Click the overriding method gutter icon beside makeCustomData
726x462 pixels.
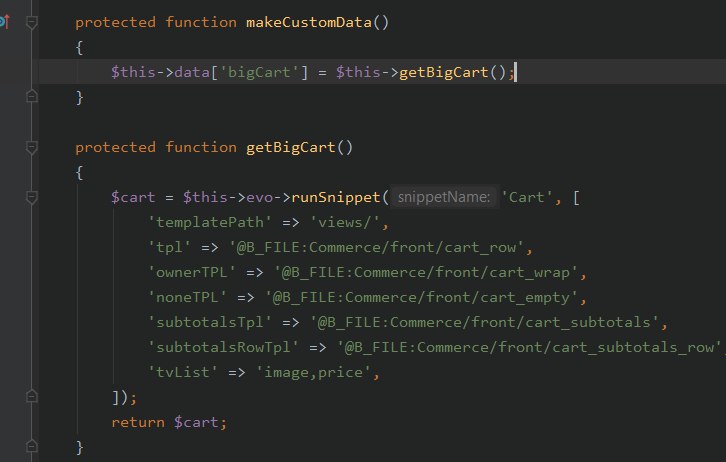pos(5,21)
